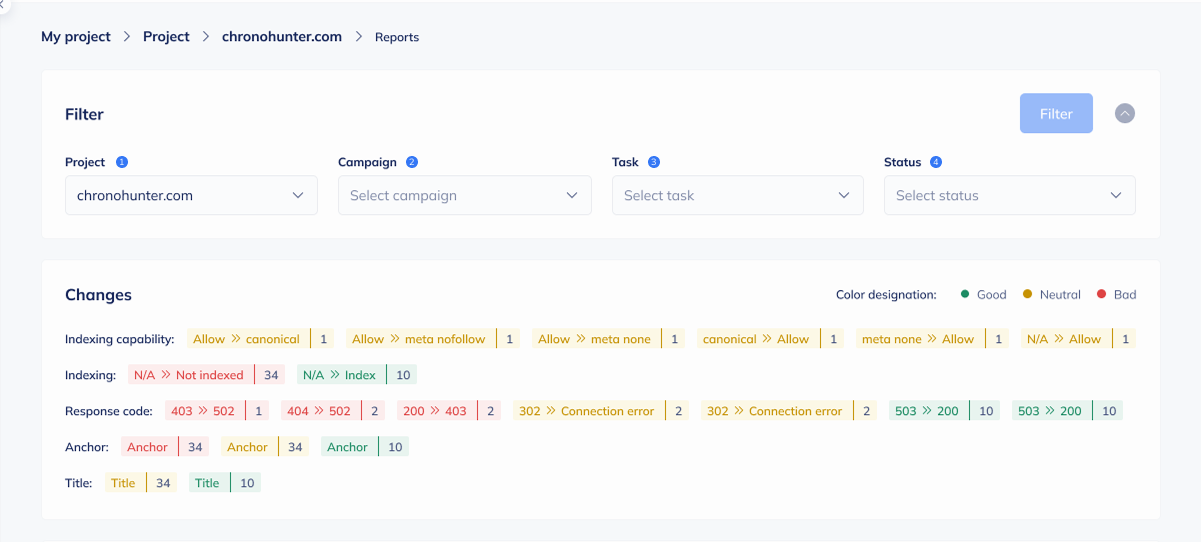The height and width of the screenshot is (542, 1201).
Task: Click the Response code: row label
Action: [109, 411]
